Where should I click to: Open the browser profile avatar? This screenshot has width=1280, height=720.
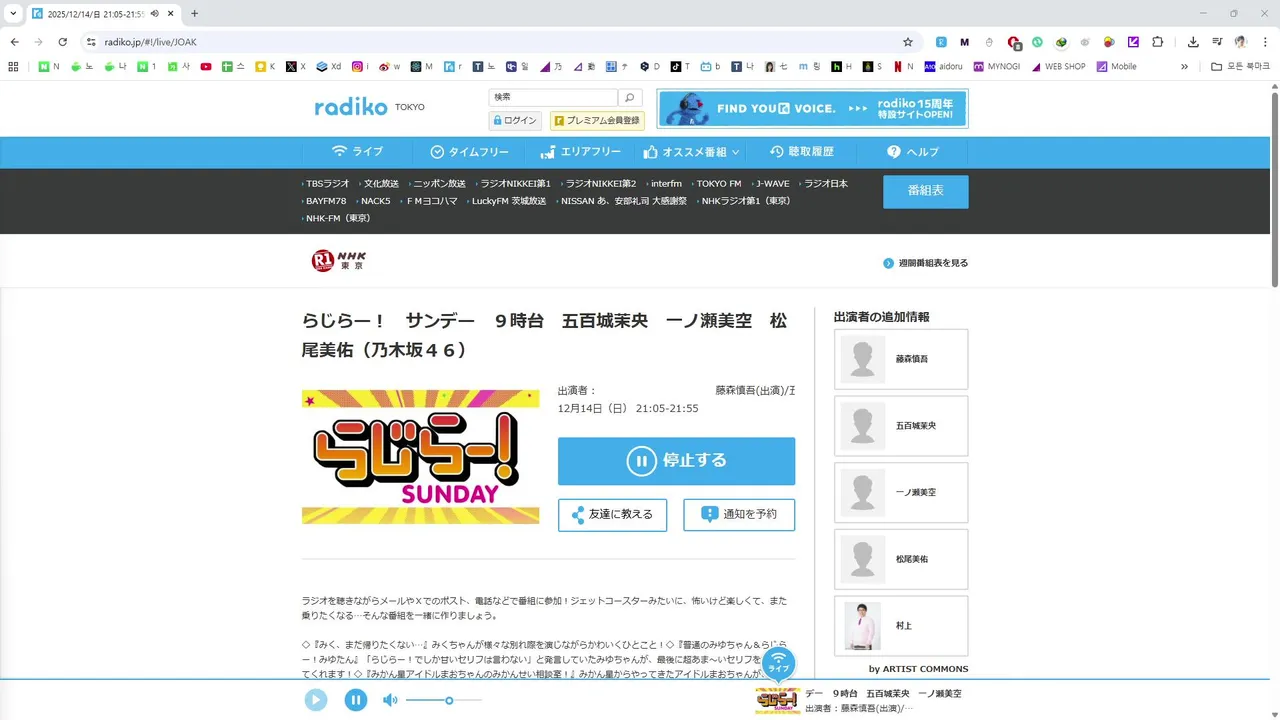coord(1241,42)
